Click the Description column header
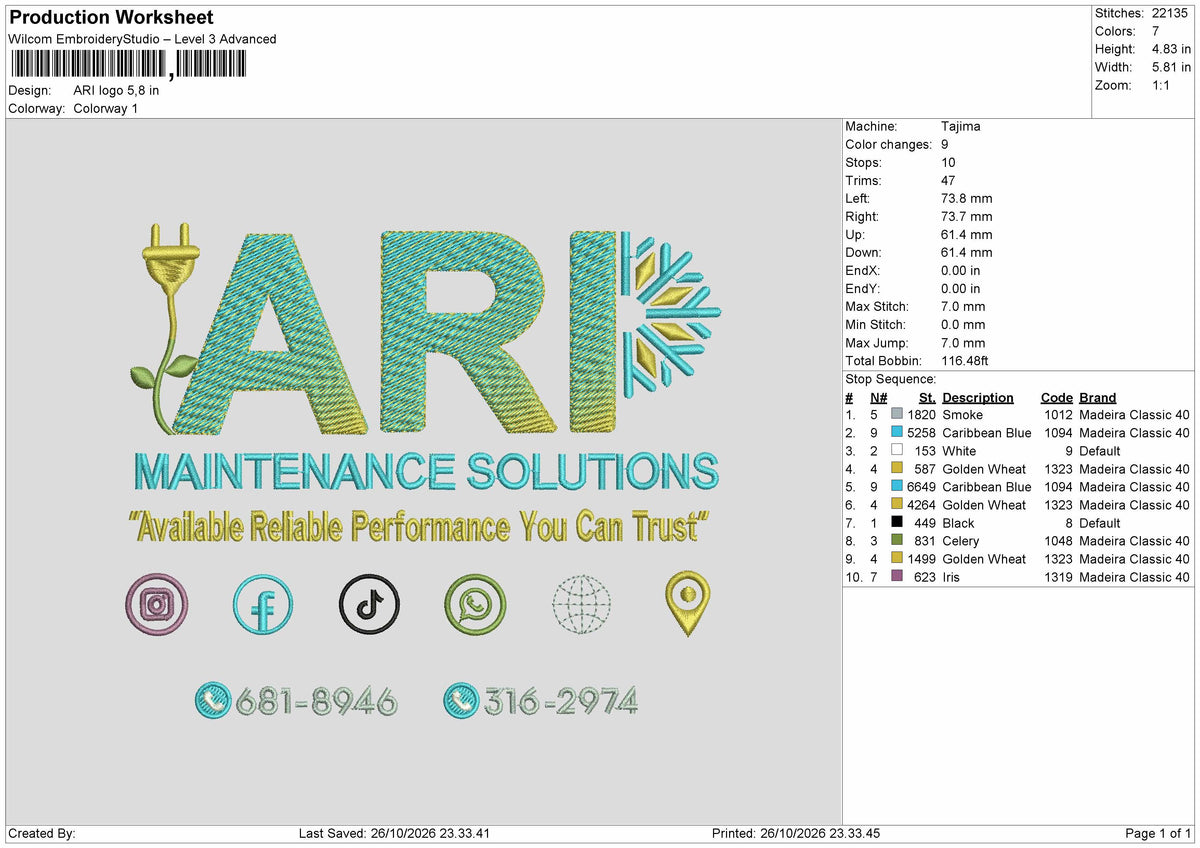 [x=978, y=398]
